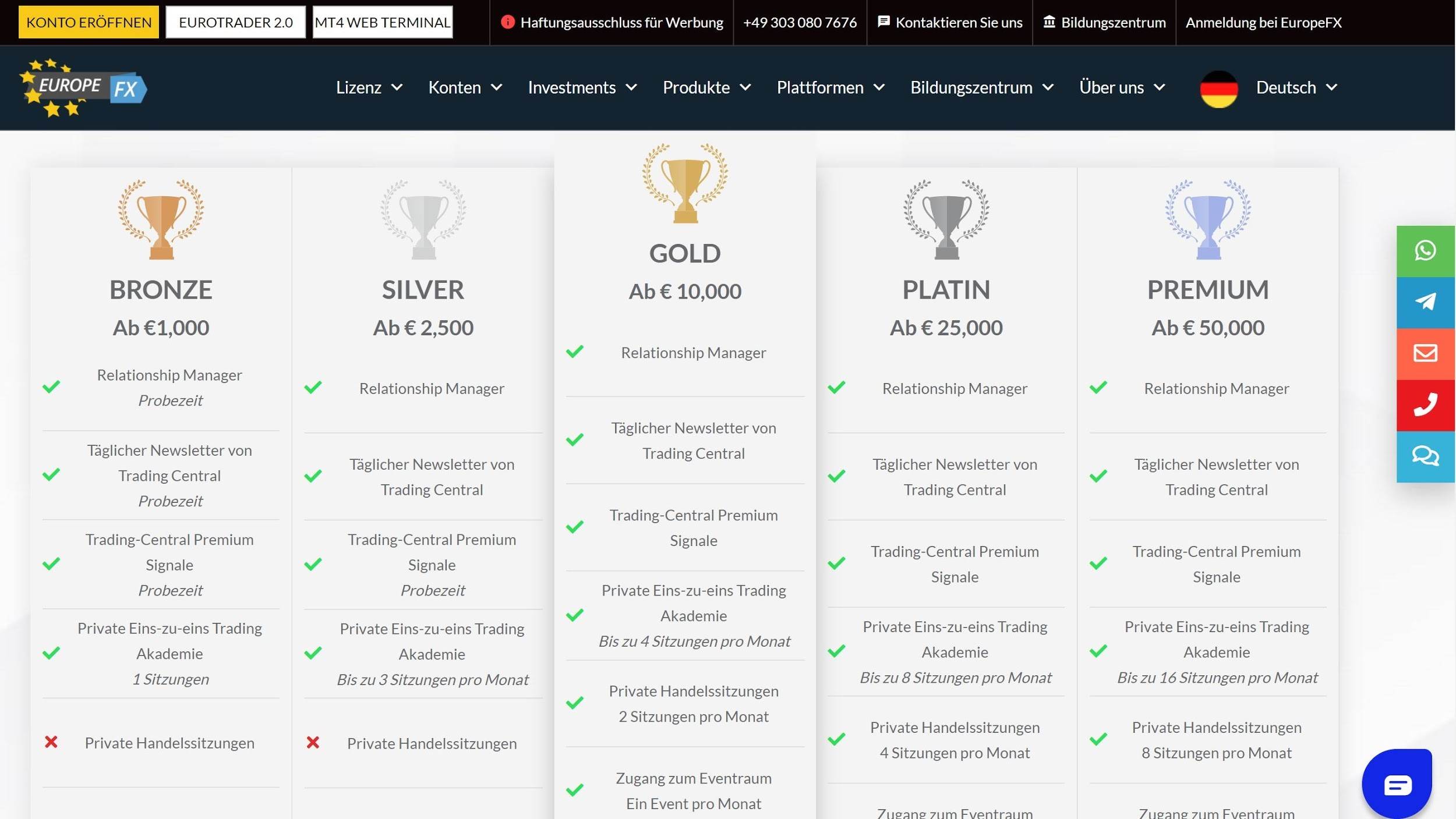Open the blue live chat widget
1456x819 pixels.
1397,784
